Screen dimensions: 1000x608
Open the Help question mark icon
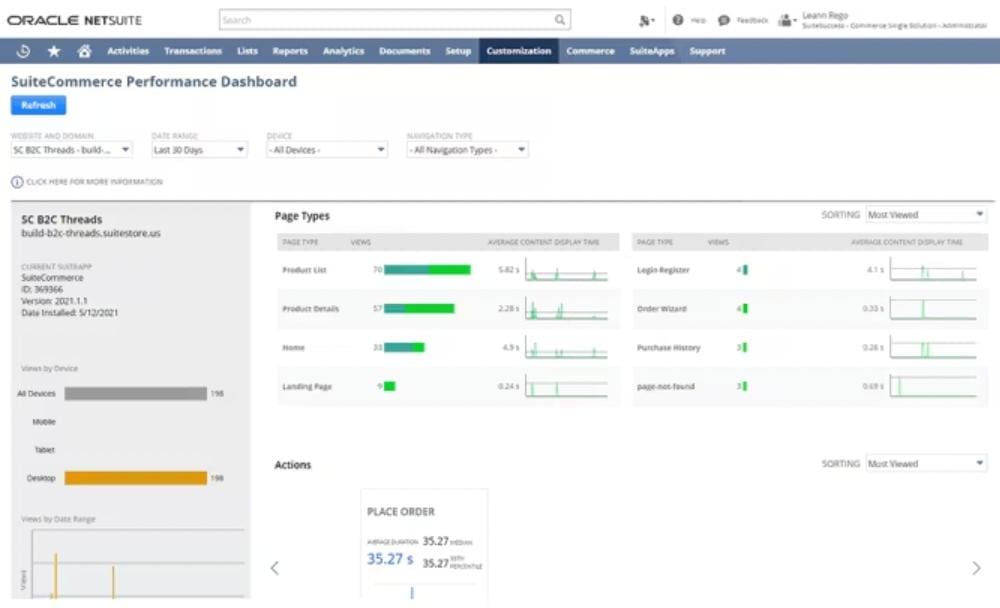coord(678,20)
